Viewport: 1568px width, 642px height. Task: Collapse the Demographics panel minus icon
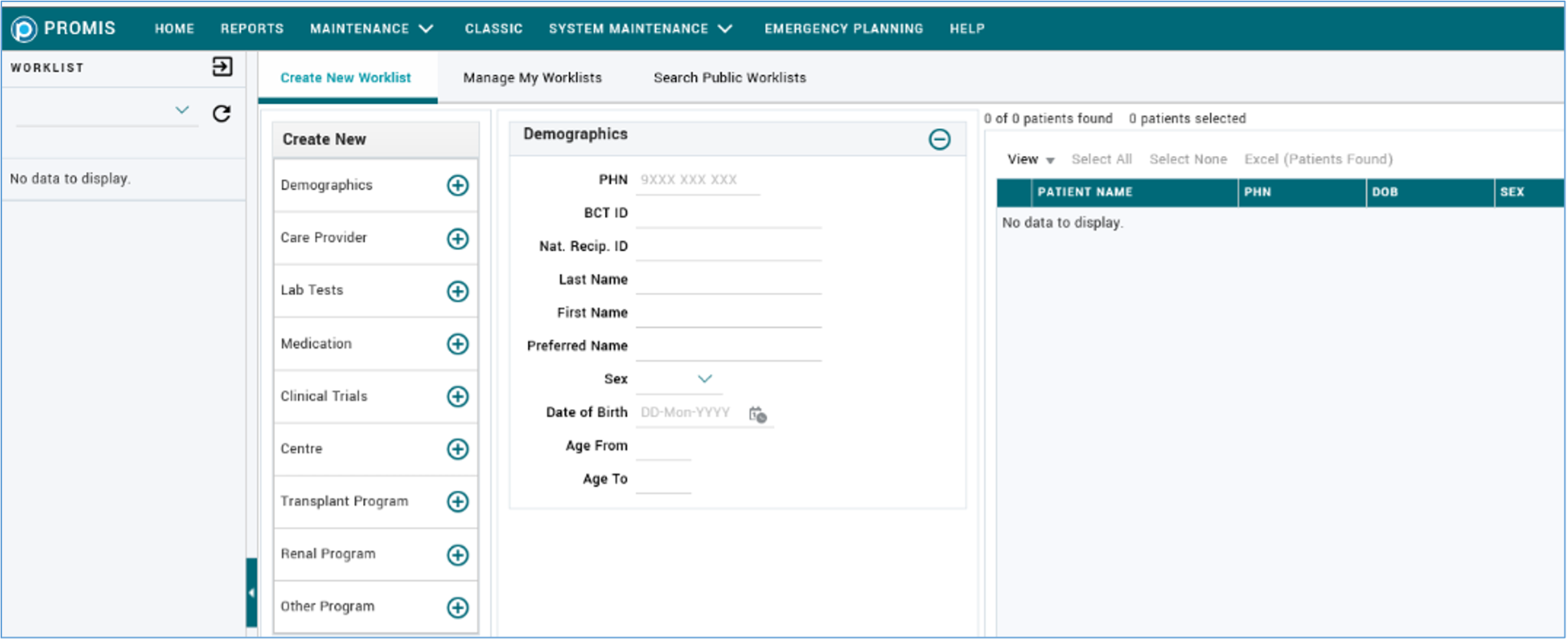coord(939,139)
